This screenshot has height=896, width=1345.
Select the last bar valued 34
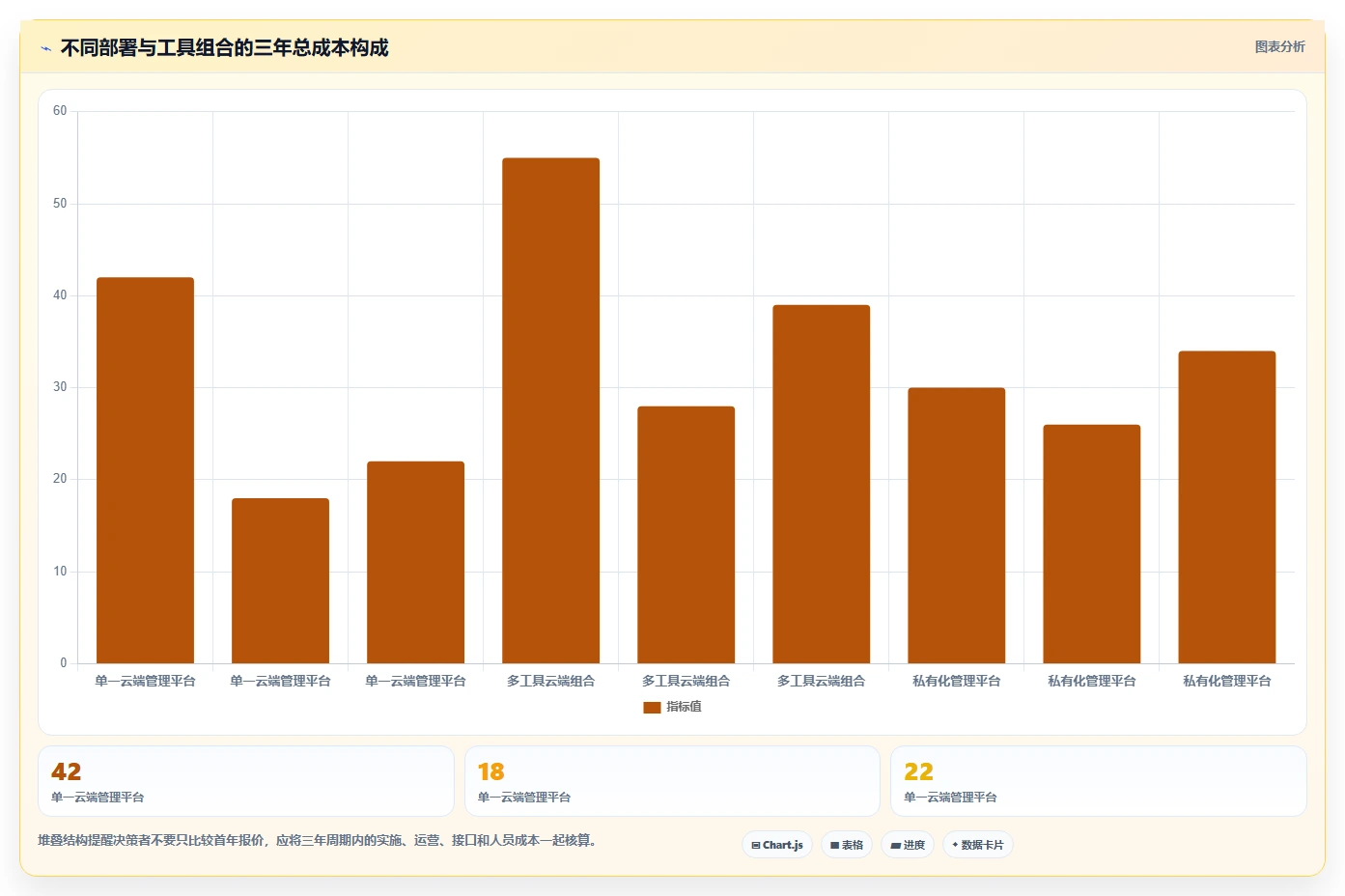(1226, 507)
